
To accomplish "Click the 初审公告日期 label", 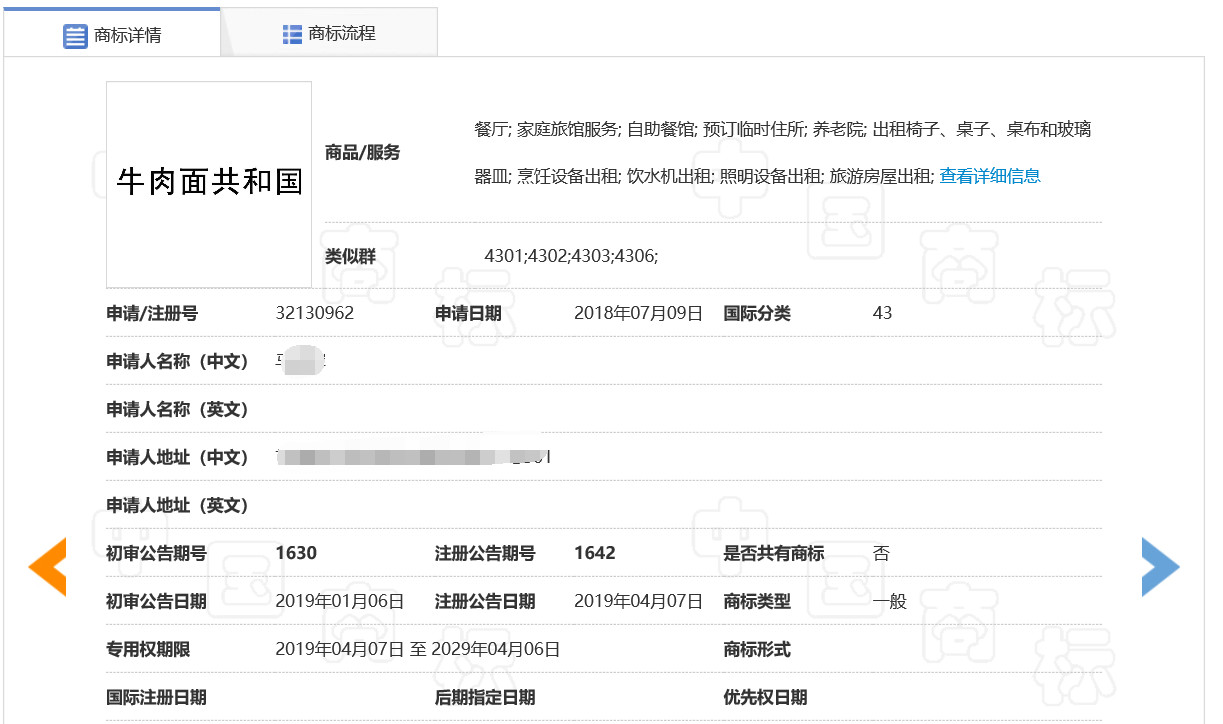I will [157, 601].
